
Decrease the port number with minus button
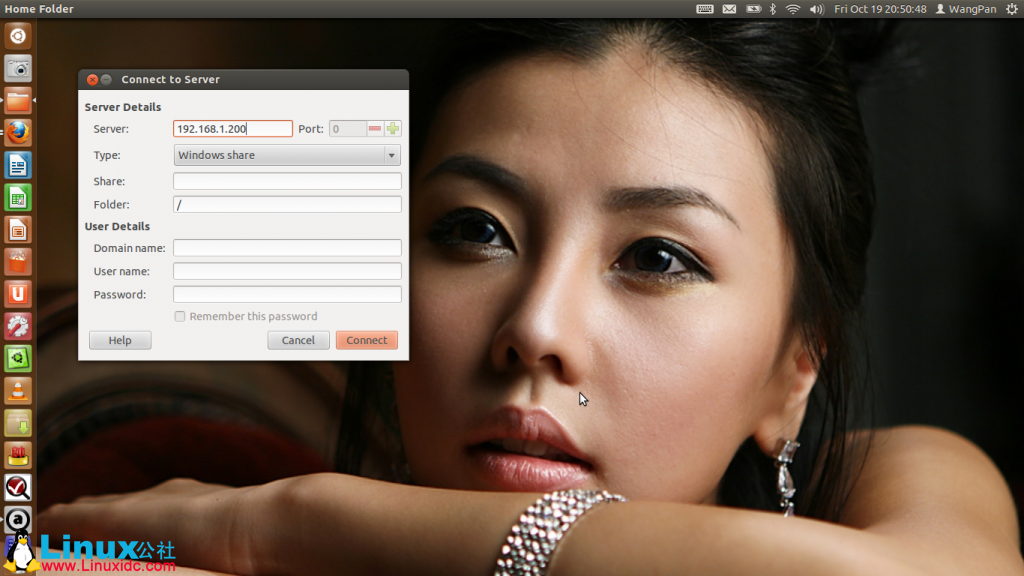(374, 129)
